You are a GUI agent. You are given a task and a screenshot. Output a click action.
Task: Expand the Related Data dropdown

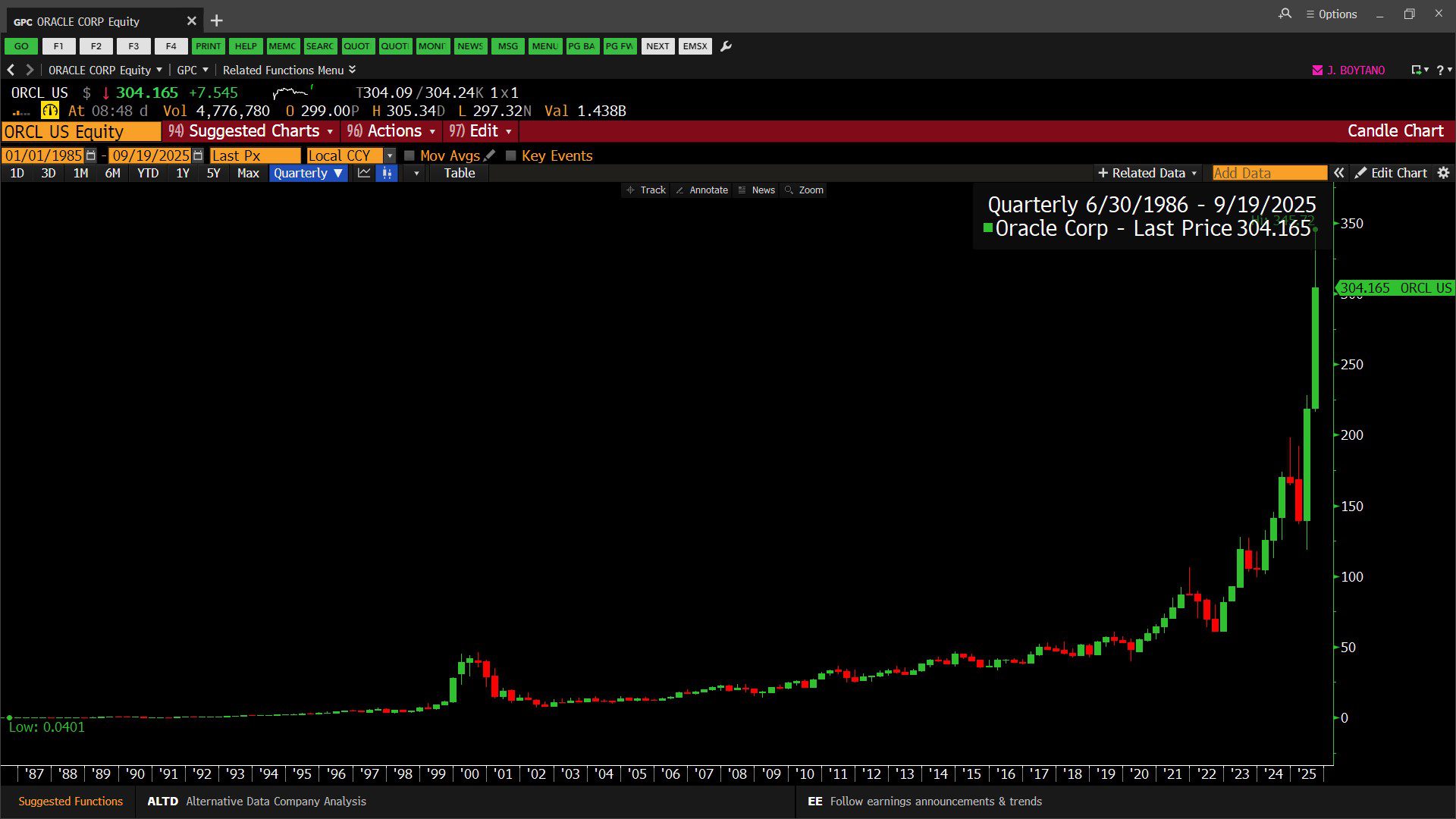pos(1147,173)
